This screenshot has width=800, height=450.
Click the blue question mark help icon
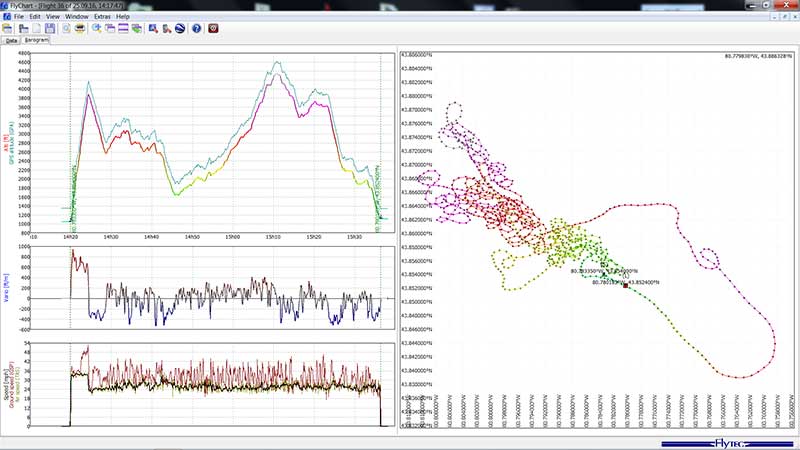point(196,28)
